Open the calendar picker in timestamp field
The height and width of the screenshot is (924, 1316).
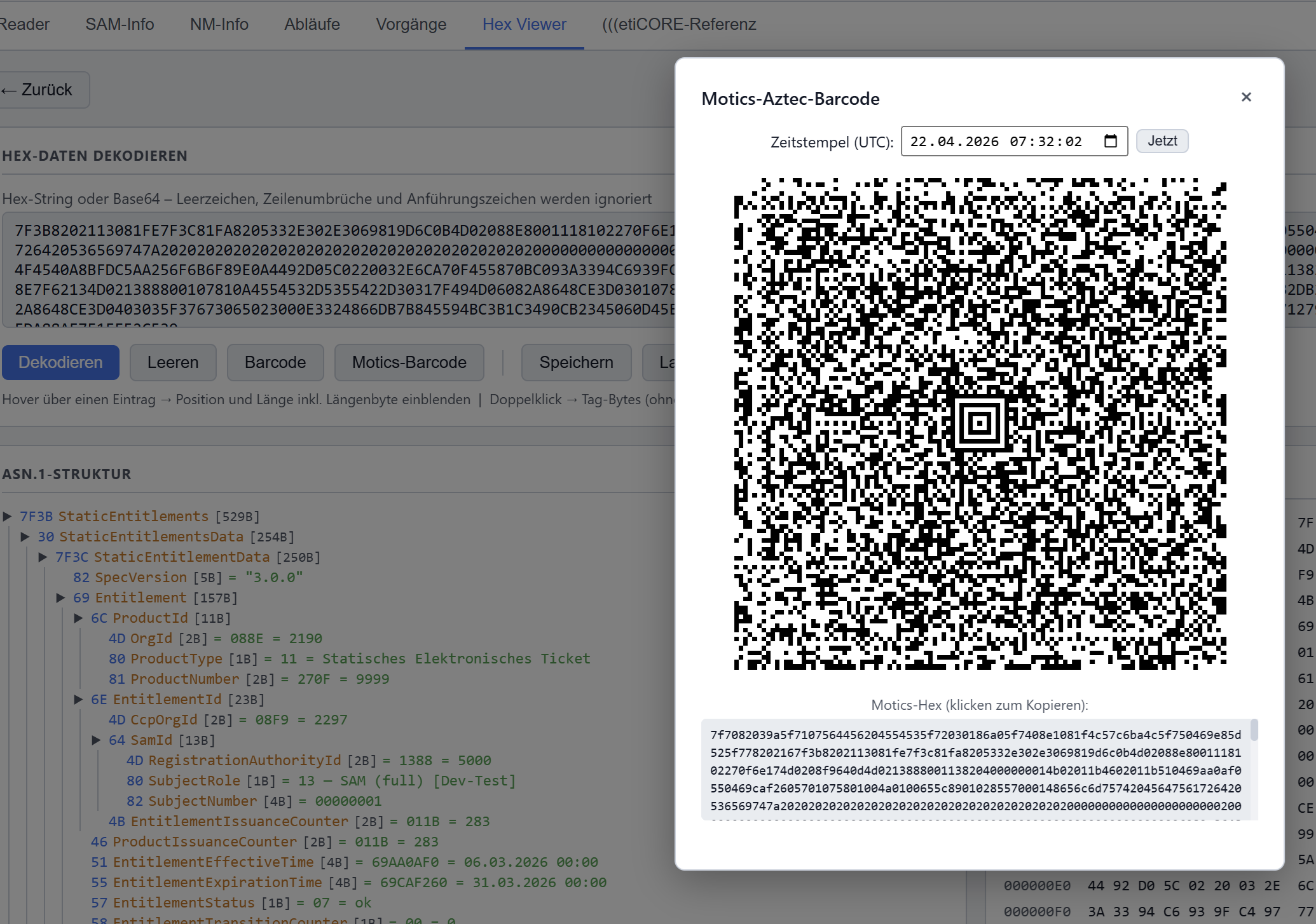coord(1111,141)
